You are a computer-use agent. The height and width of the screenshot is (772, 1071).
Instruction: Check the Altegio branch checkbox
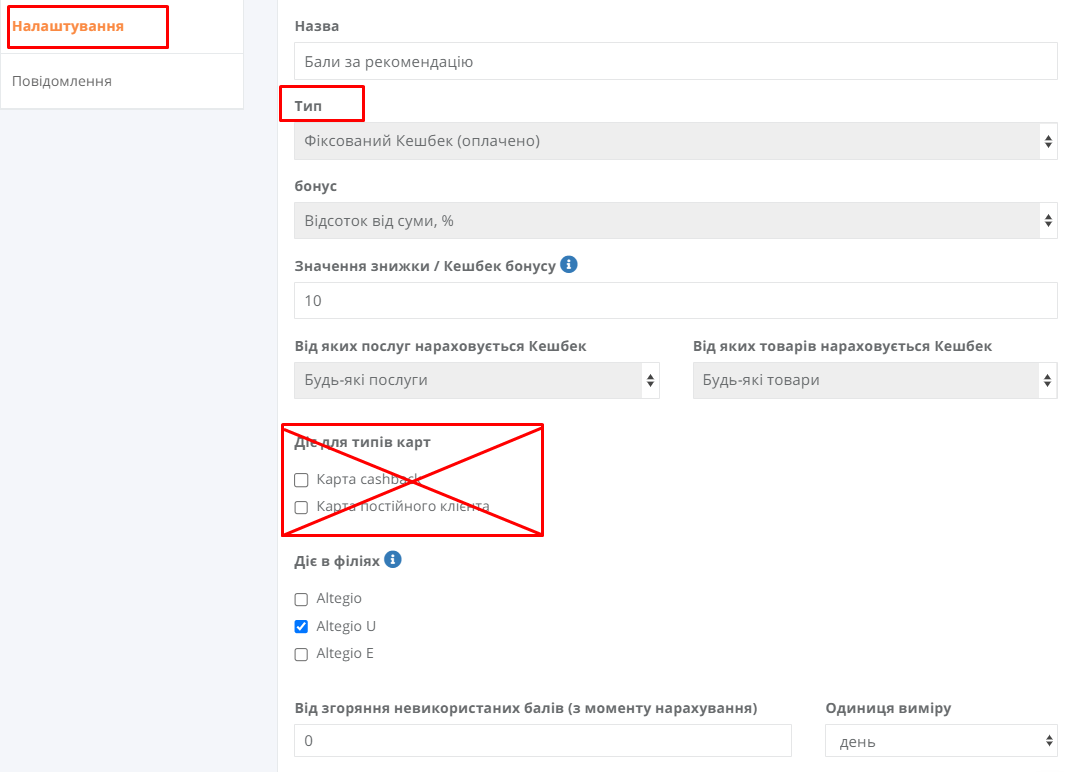click(x=301, y=599)
